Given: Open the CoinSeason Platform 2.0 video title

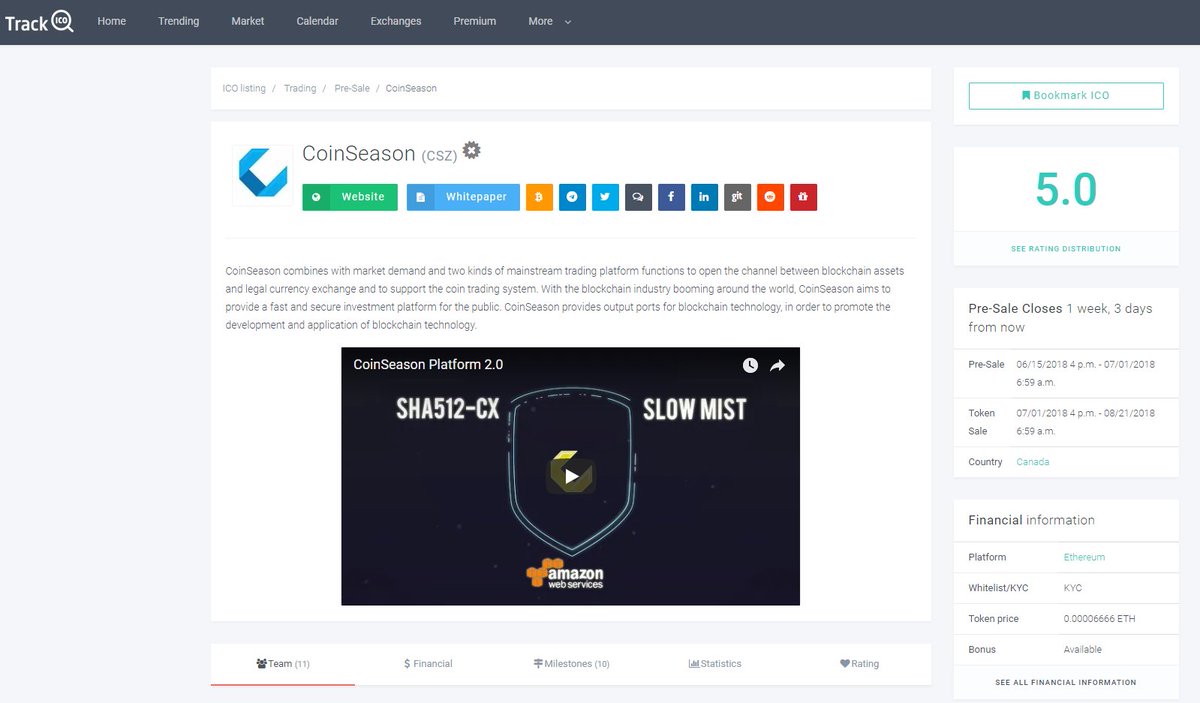Looking at the screenshot, I should coord(428,364).
